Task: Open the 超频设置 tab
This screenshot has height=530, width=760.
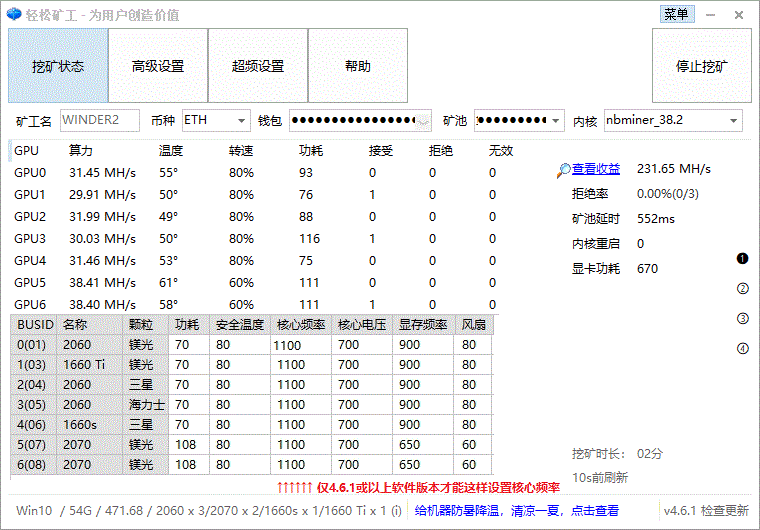Action: point(258,66)
